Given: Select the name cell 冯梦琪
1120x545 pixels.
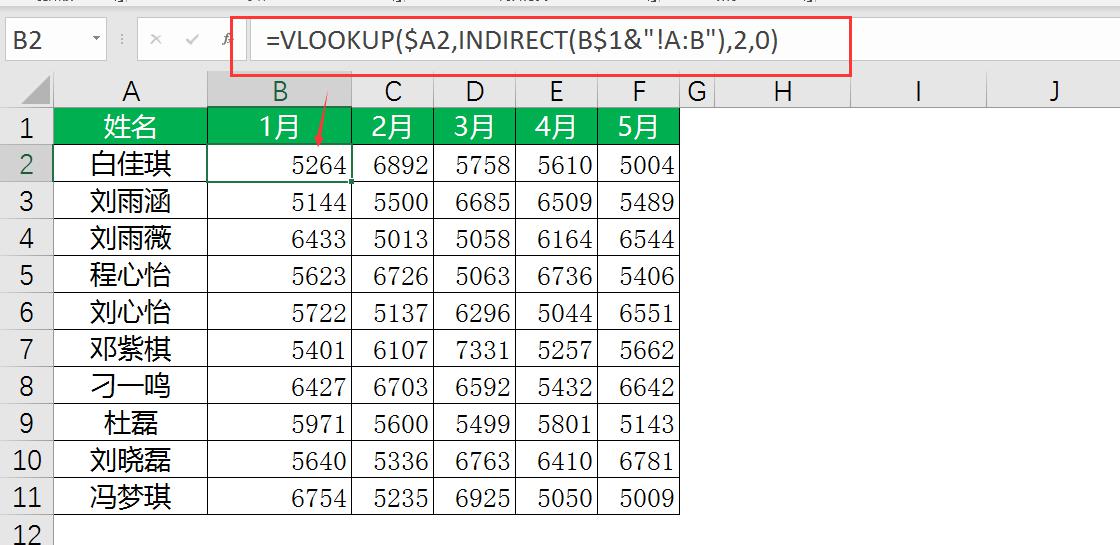Looking at the screenshot, I should point(130,496).
